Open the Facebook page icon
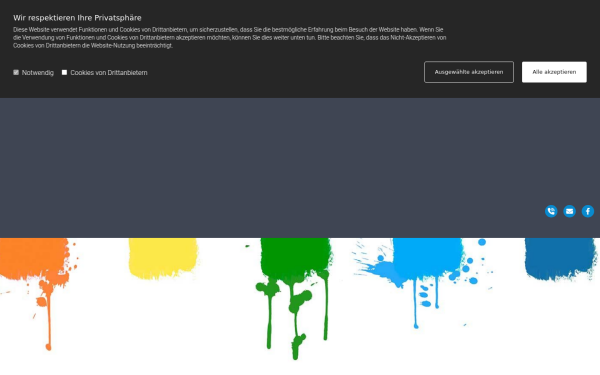Image resolution: width=600 pixels, height=375 pixels. click(x=588, y=211)
